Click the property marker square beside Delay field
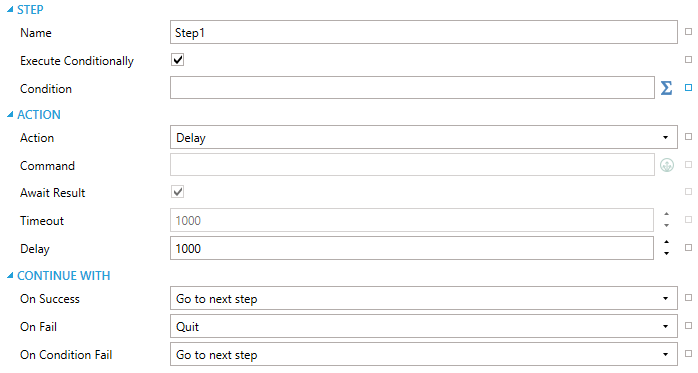Screen dimensions: 698x373 pos(688,247)
